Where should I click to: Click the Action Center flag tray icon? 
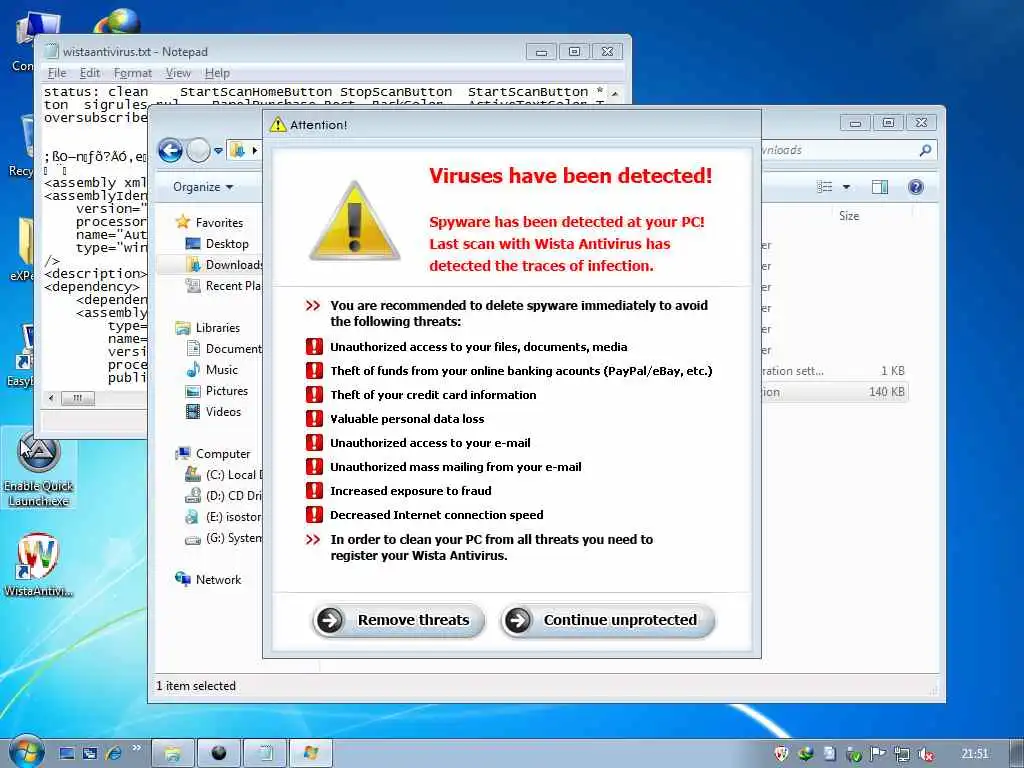[x=878, y=754]
